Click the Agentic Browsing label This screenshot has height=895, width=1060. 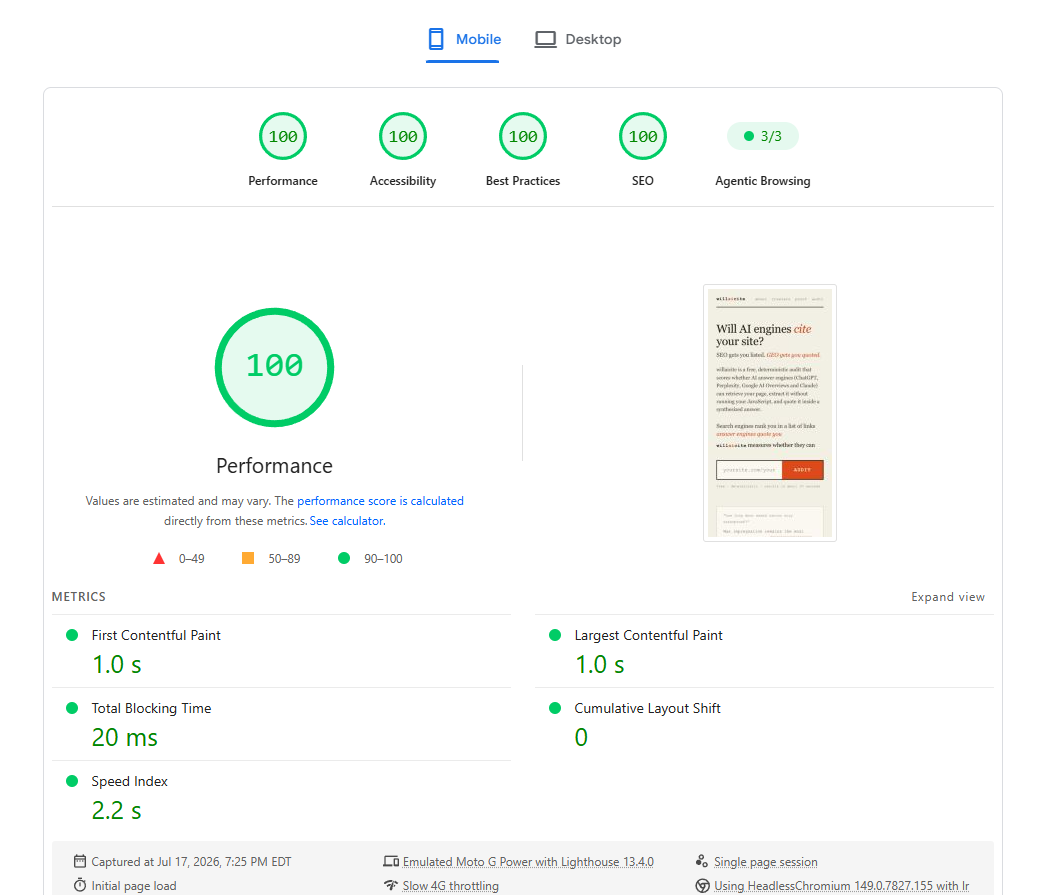tap(763, 181)
